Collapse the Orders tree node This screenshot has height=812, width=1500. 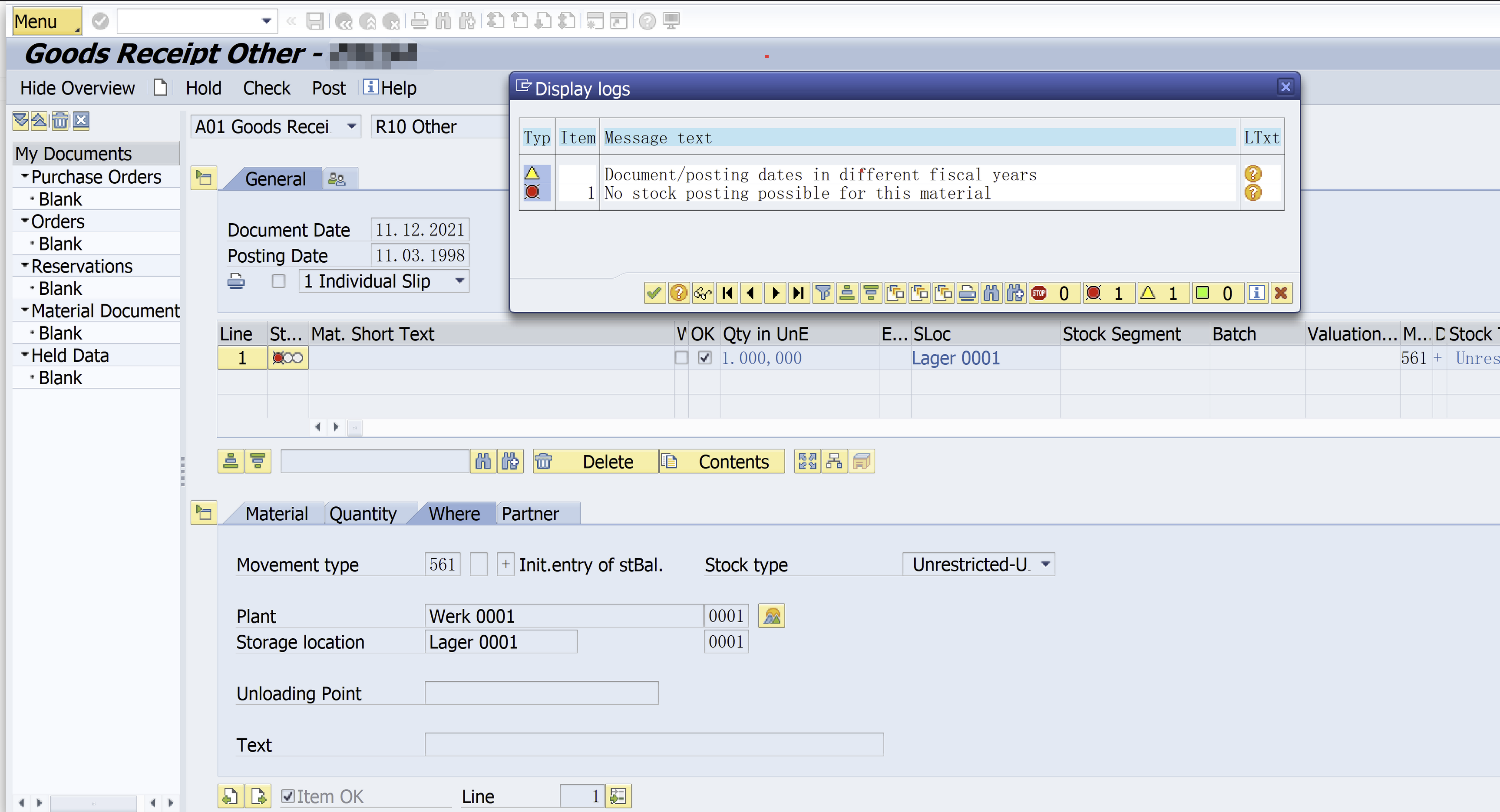pos(24,221)
